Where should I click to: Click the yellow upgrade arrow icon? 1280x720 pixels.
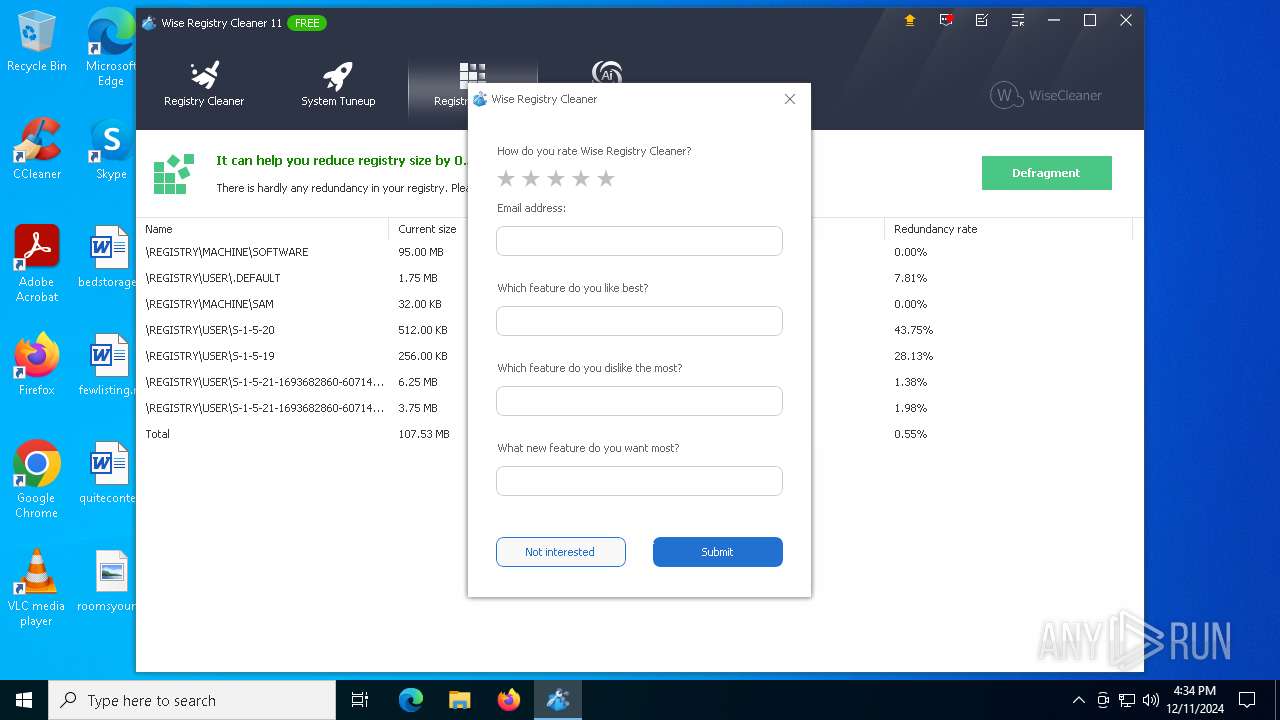tap(909, 20)
